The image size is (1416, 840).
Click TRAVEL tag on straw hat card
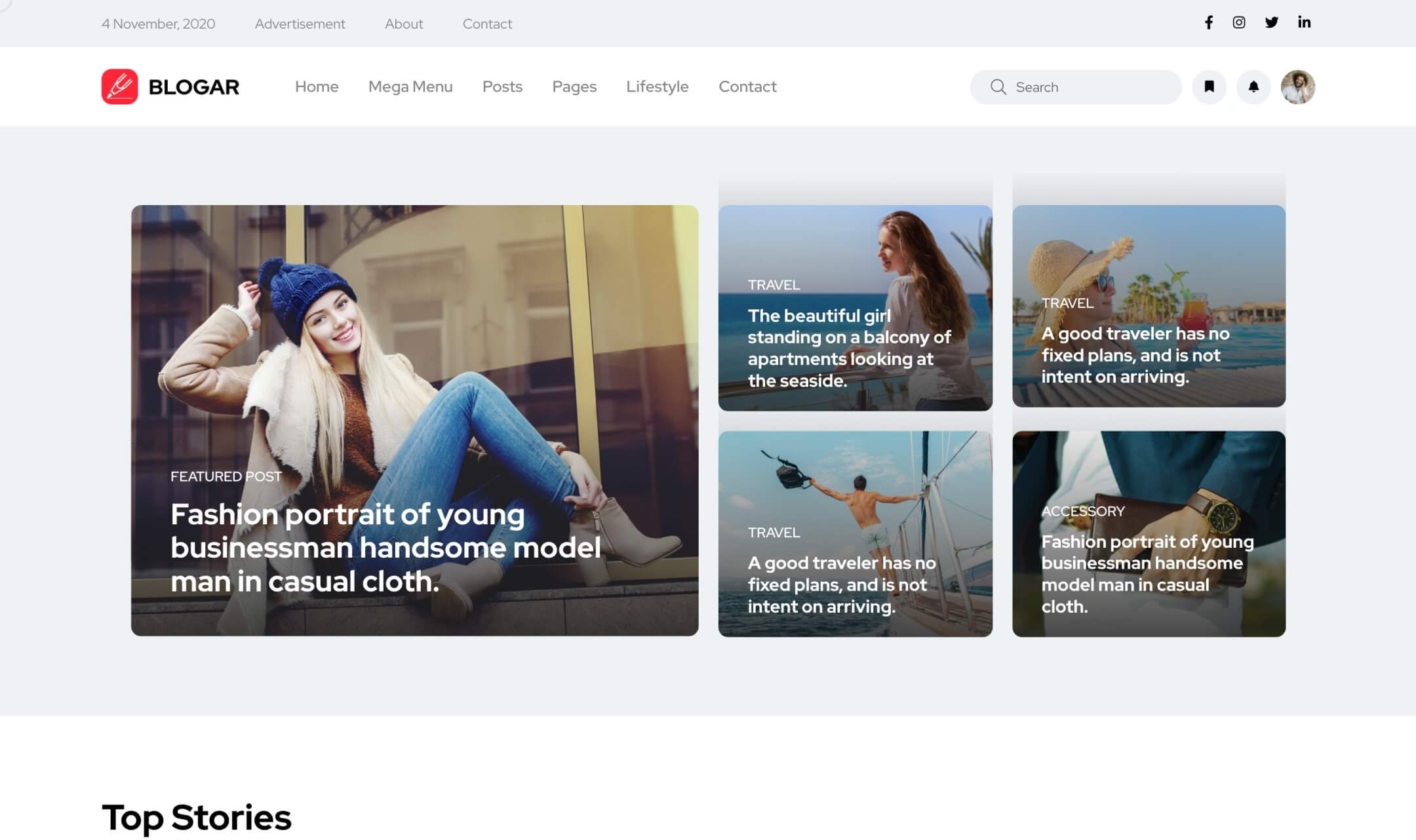(1067, 303)
